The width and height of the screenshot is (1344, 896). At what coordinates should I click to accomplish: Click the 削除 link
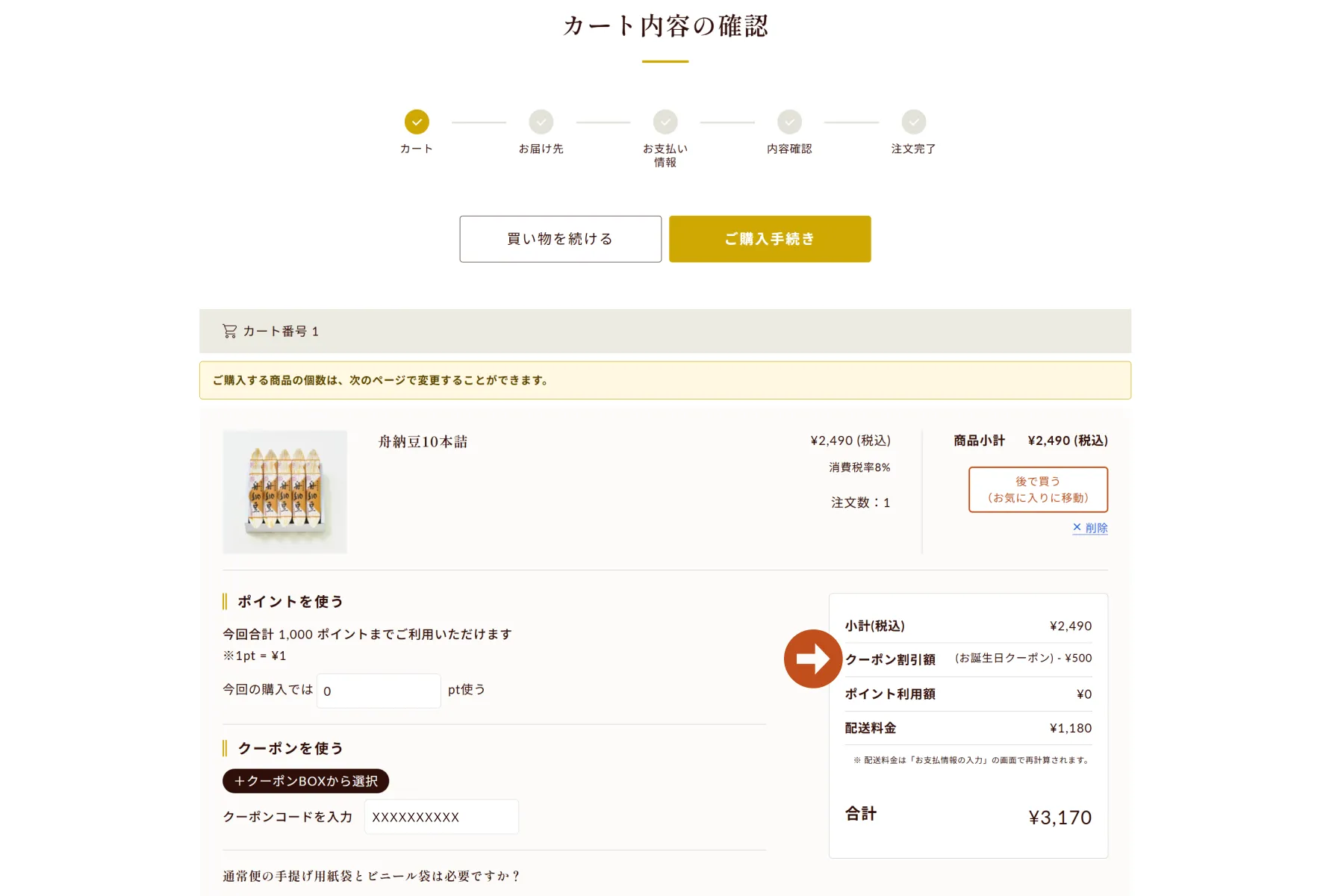coord(1096,528)
